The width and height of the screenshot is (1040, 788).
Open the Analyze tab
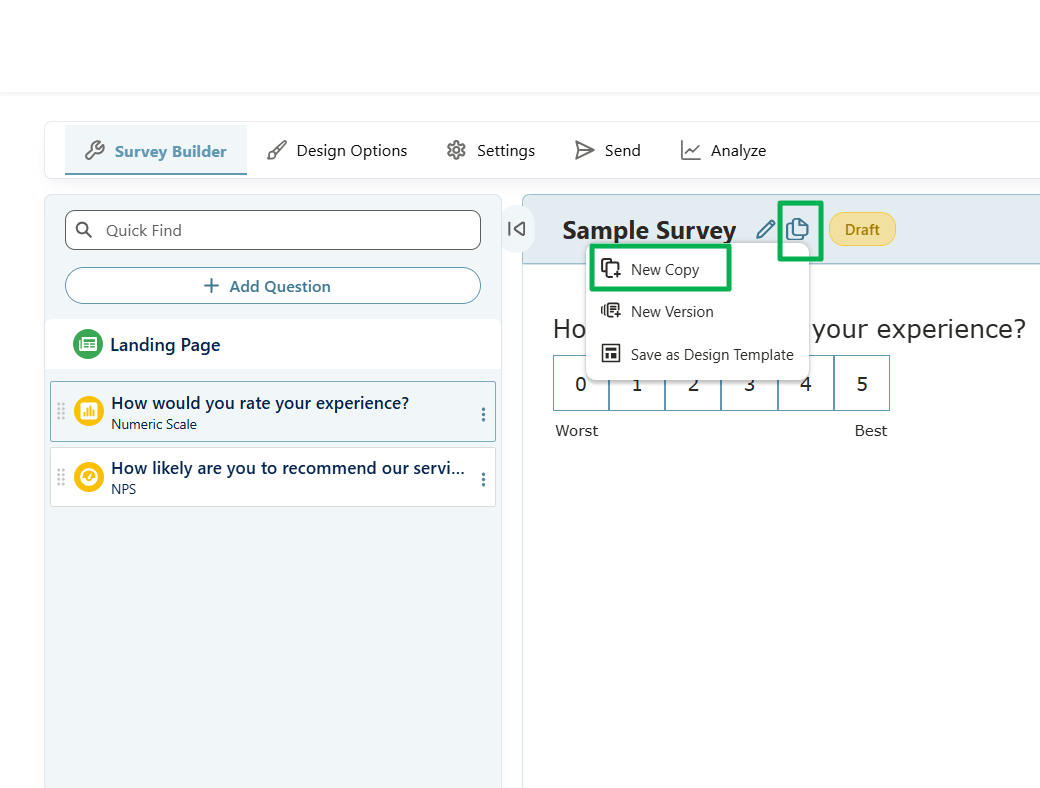tap(723, 151)
